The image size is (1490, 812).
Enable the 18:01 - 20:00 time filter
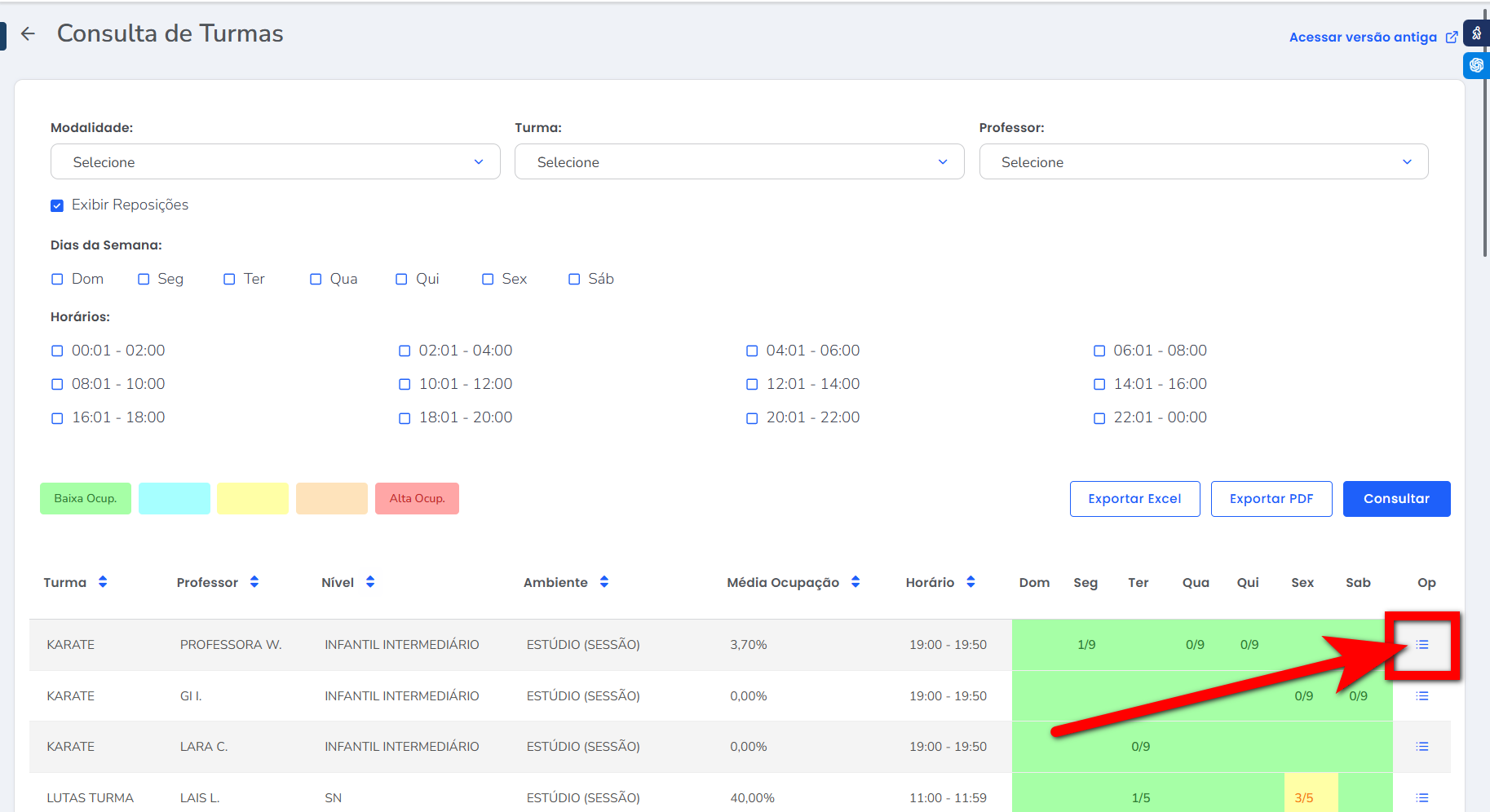[405, 418]
